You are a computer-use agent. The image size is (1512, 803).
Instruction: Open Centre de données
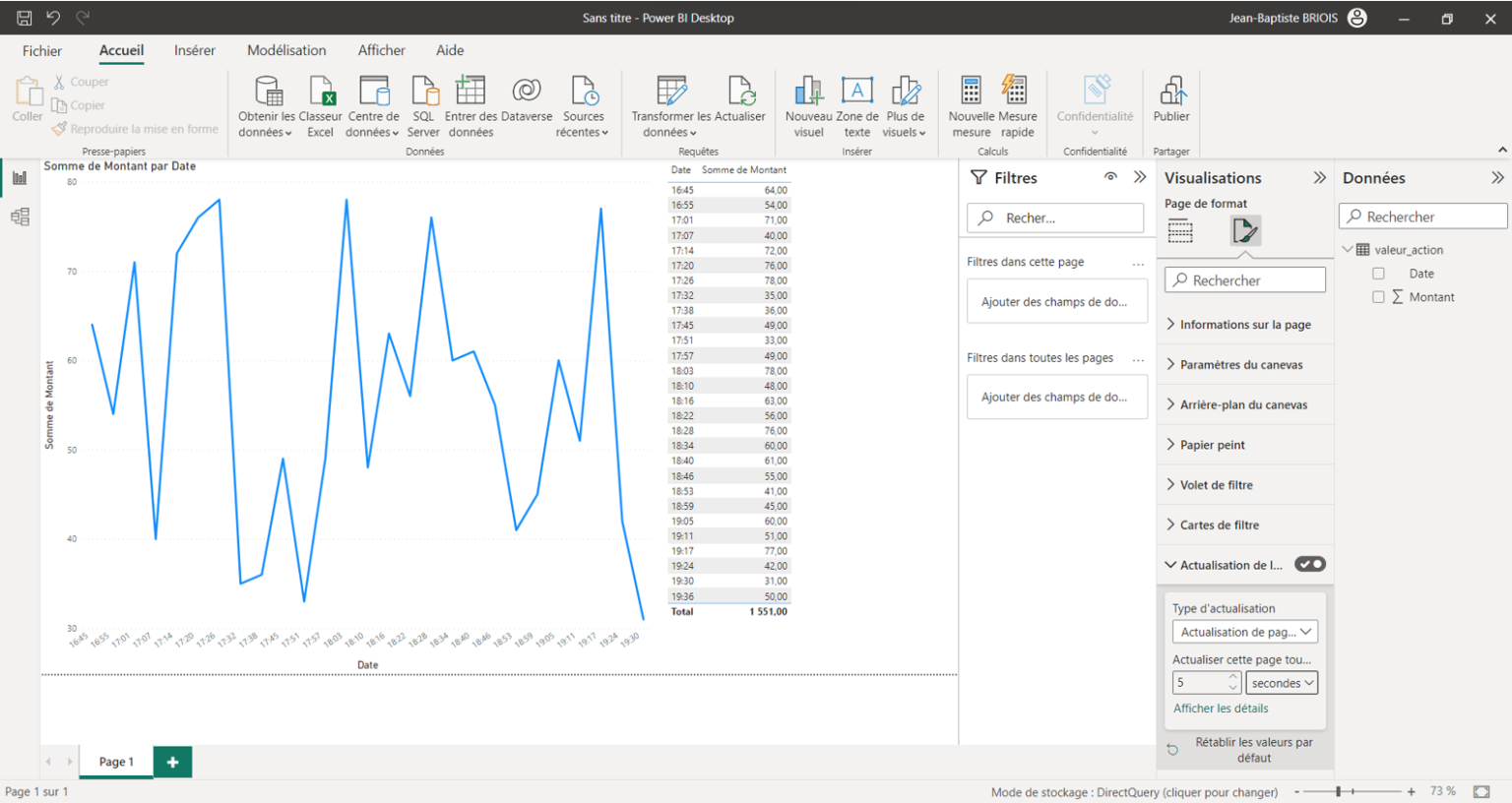click(373, 106)
